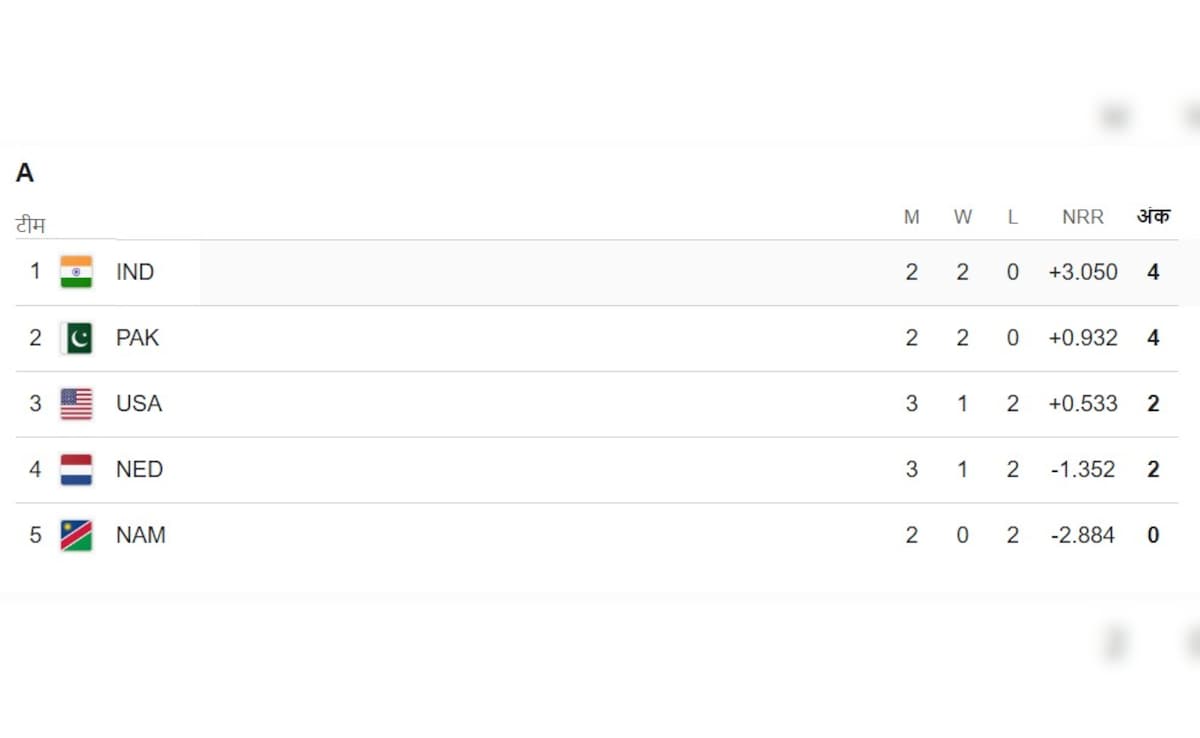Select the NED team name
1200x738 pixels.
(x=139, y=470)
